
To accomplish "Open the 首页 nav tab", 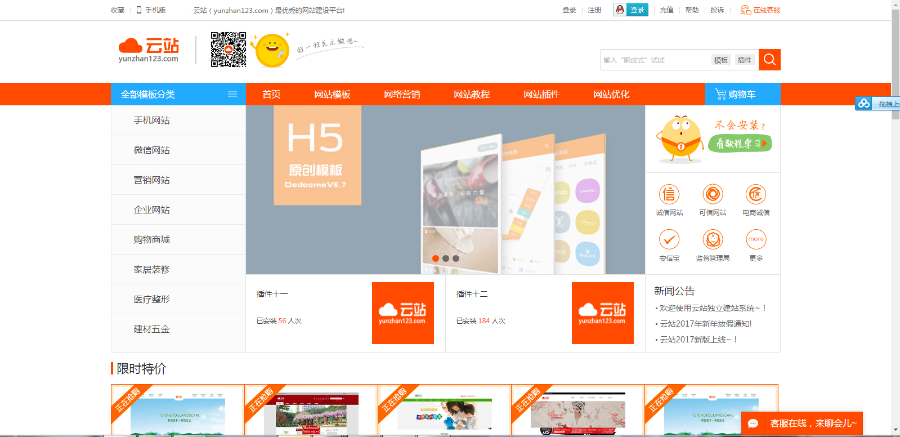I will tap(271, 94).
